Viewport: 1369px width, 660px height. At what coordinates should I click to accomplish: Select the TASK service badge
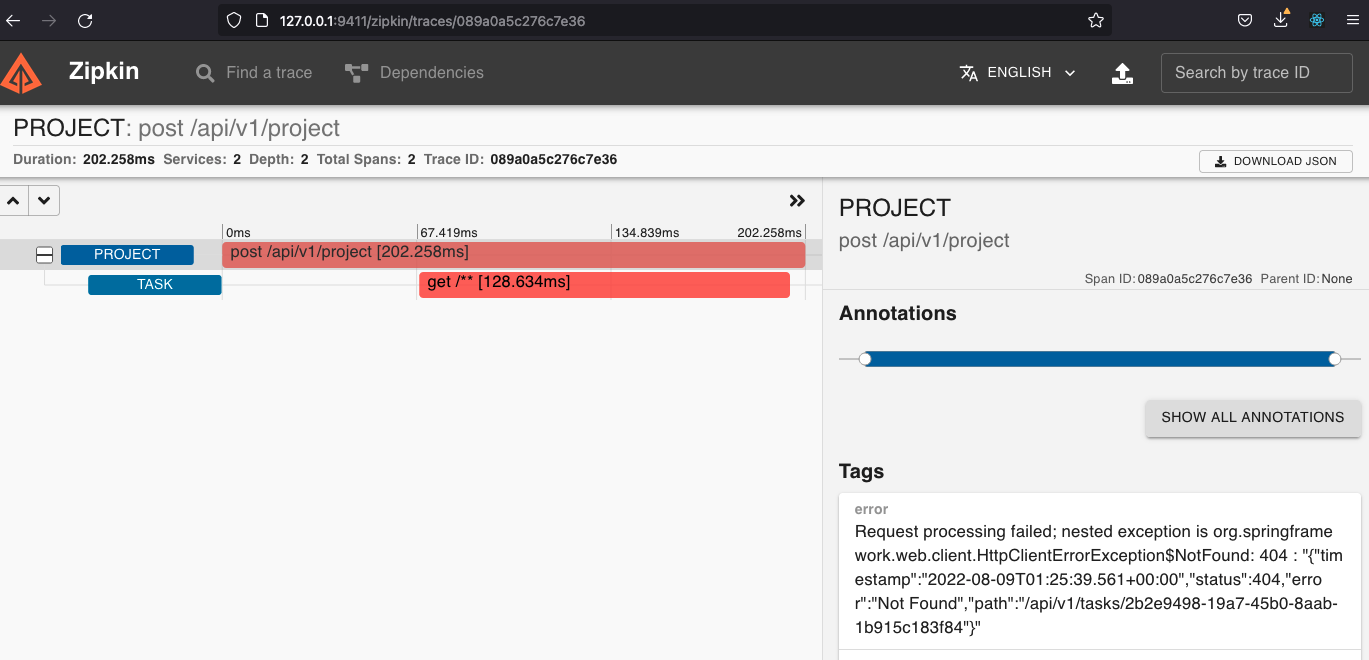[x=155, y=285]
